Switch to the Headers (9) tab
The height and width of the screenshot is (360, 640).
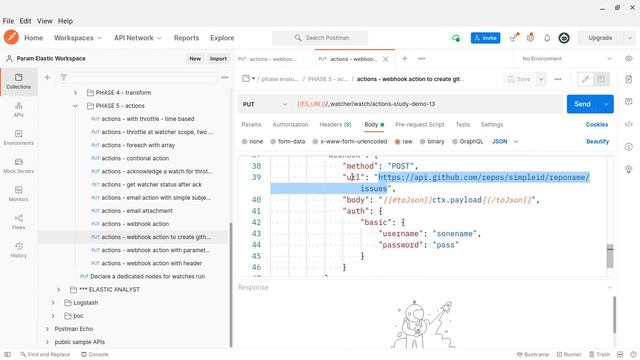[x=335, y=124]
